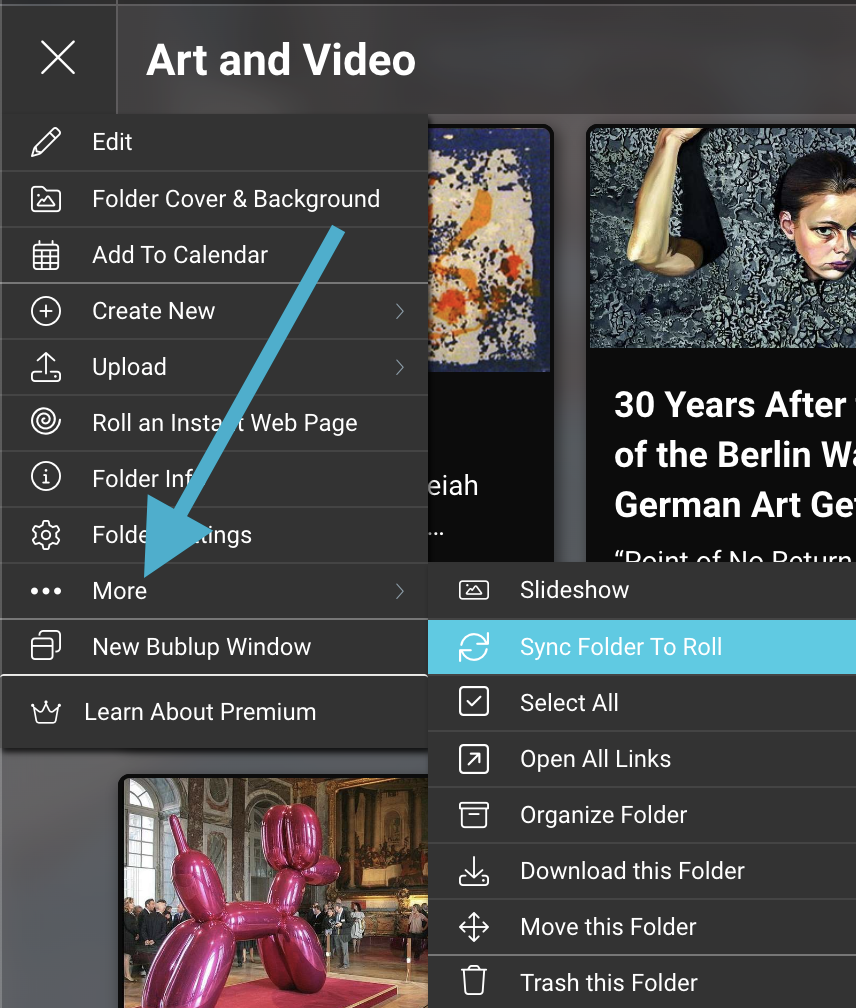Click the pencil Edit icon
856x1008 pixels.
[x=46, y=142]
